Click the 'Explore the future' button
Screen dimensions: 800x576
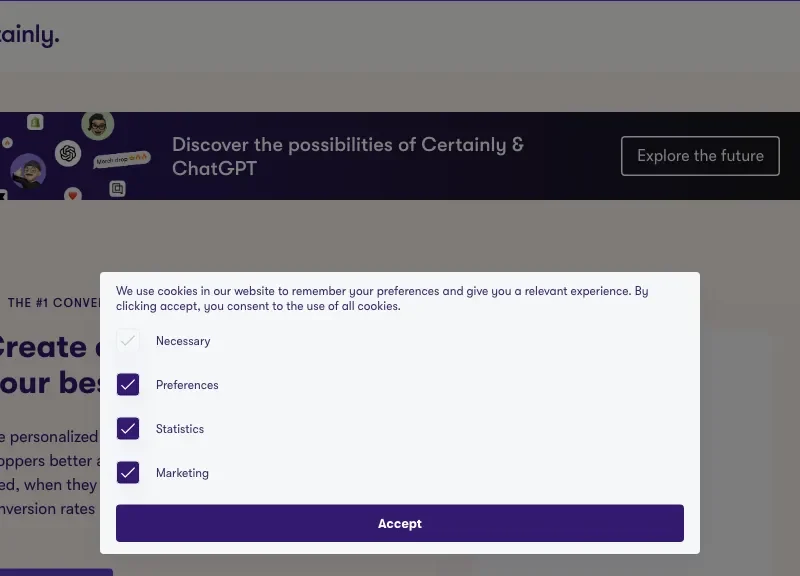(x=700, y=156)
